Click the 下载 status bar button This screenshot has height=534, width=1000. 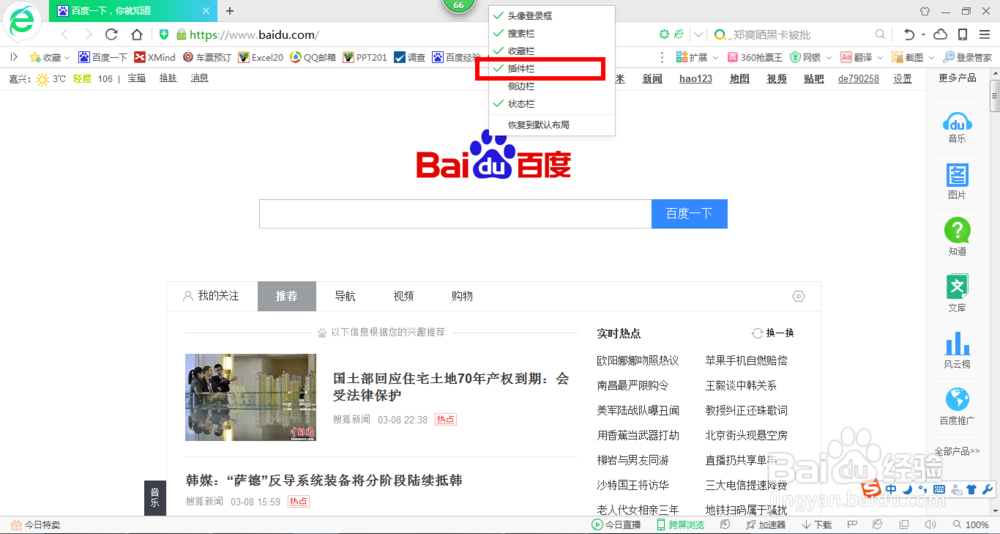point(816,525)
